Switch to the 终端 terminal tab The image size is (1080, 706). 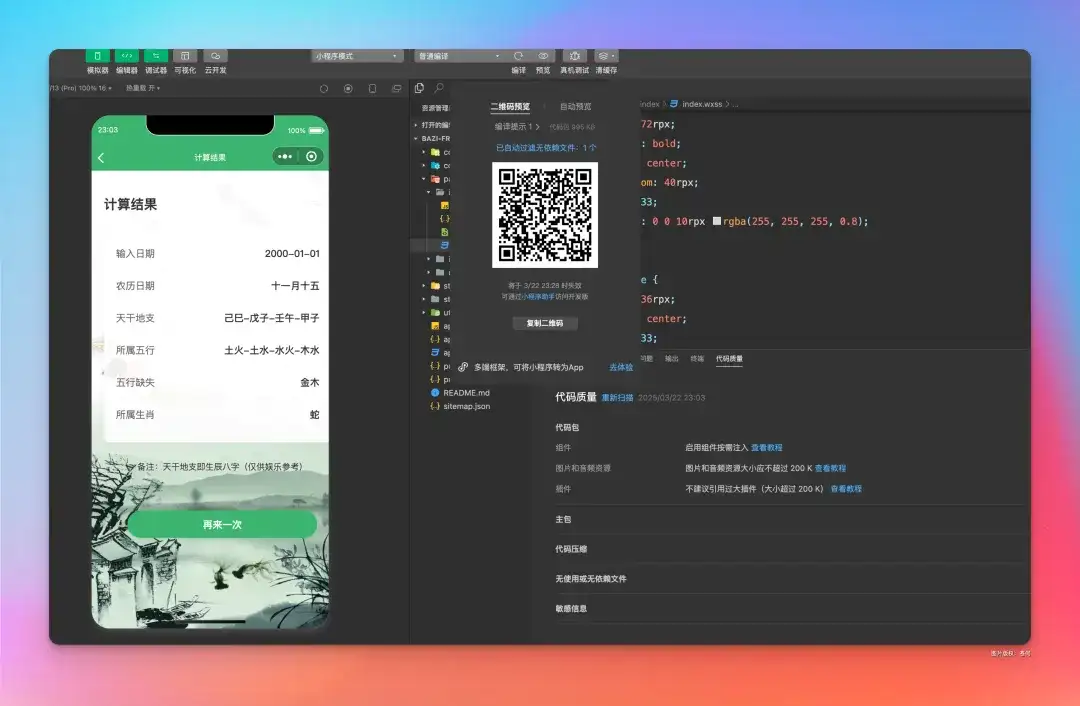697,358
